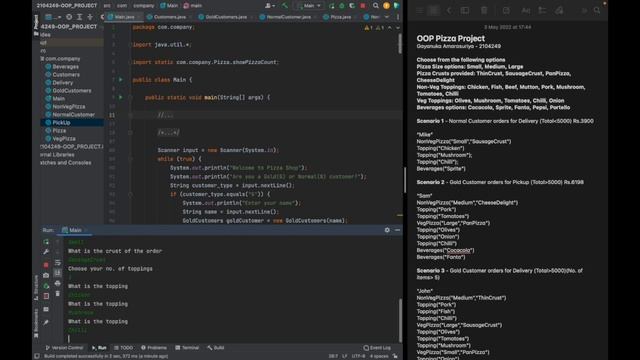Switch Notes to gallery view icon

[434, 10]
